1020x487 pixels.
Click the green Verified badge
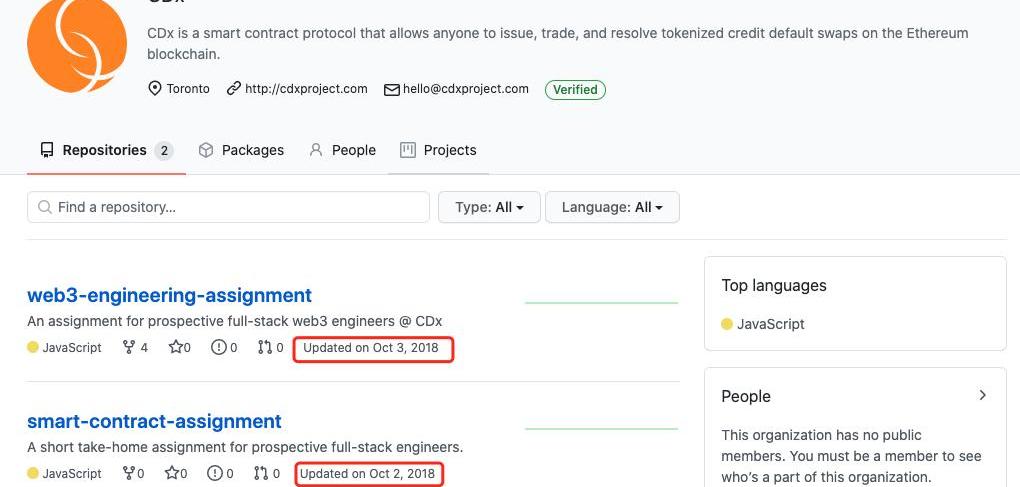(575, 90)
